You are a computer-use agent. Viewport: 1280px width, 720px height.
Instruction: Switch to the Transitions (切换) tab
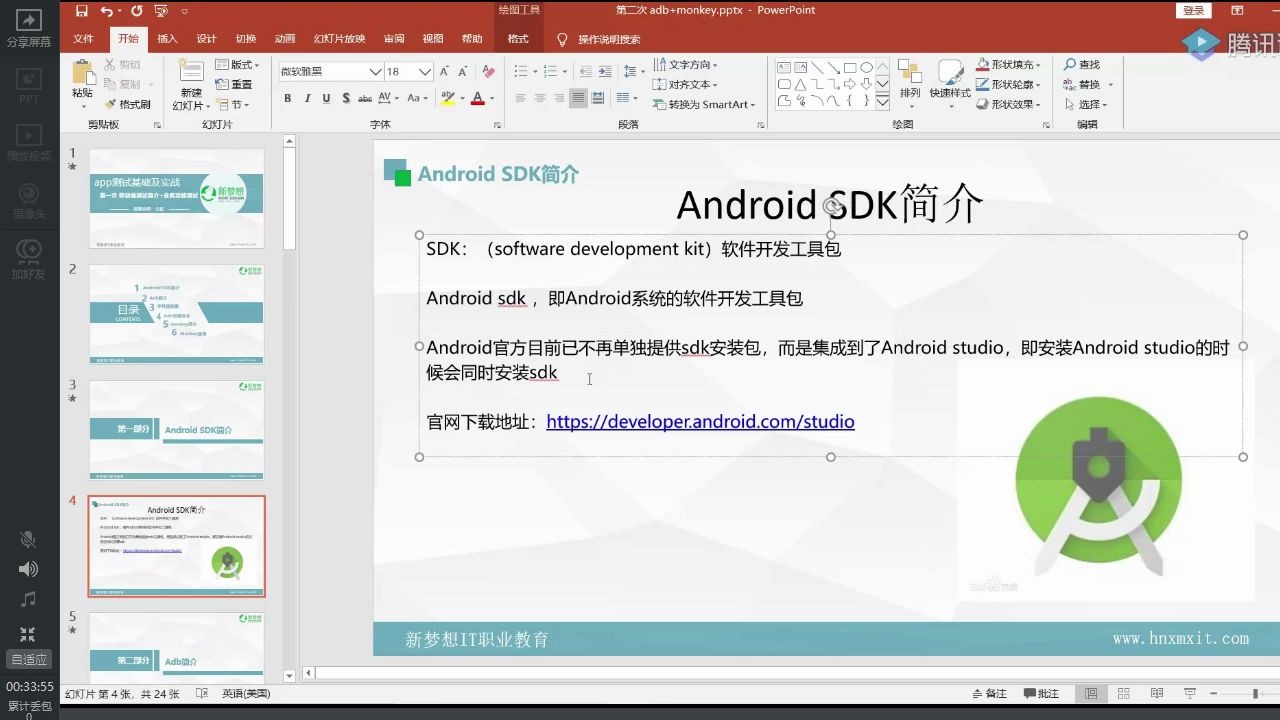[x=246, y=39]
